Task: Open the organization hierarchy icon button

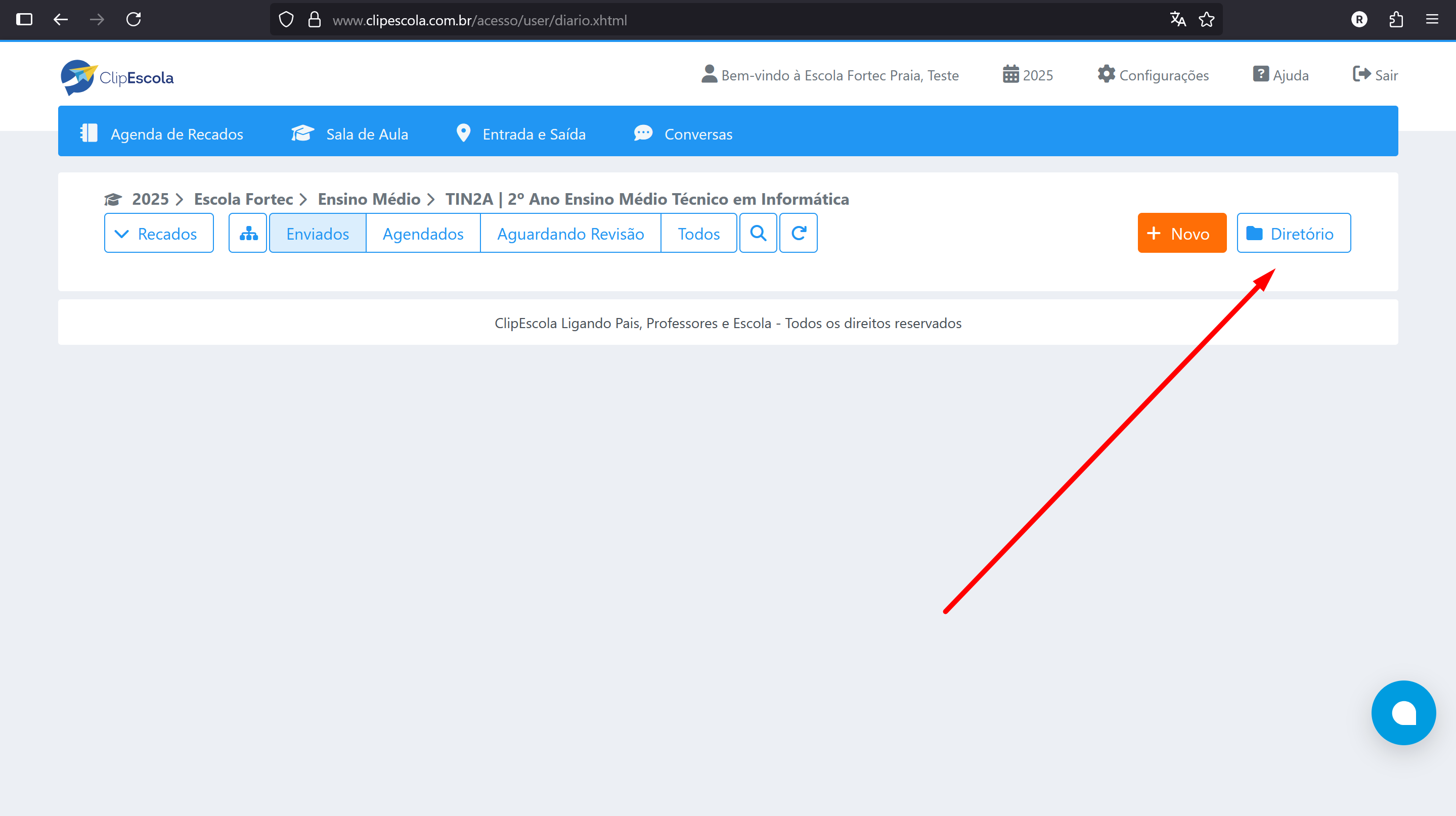Action: (248, 233)
